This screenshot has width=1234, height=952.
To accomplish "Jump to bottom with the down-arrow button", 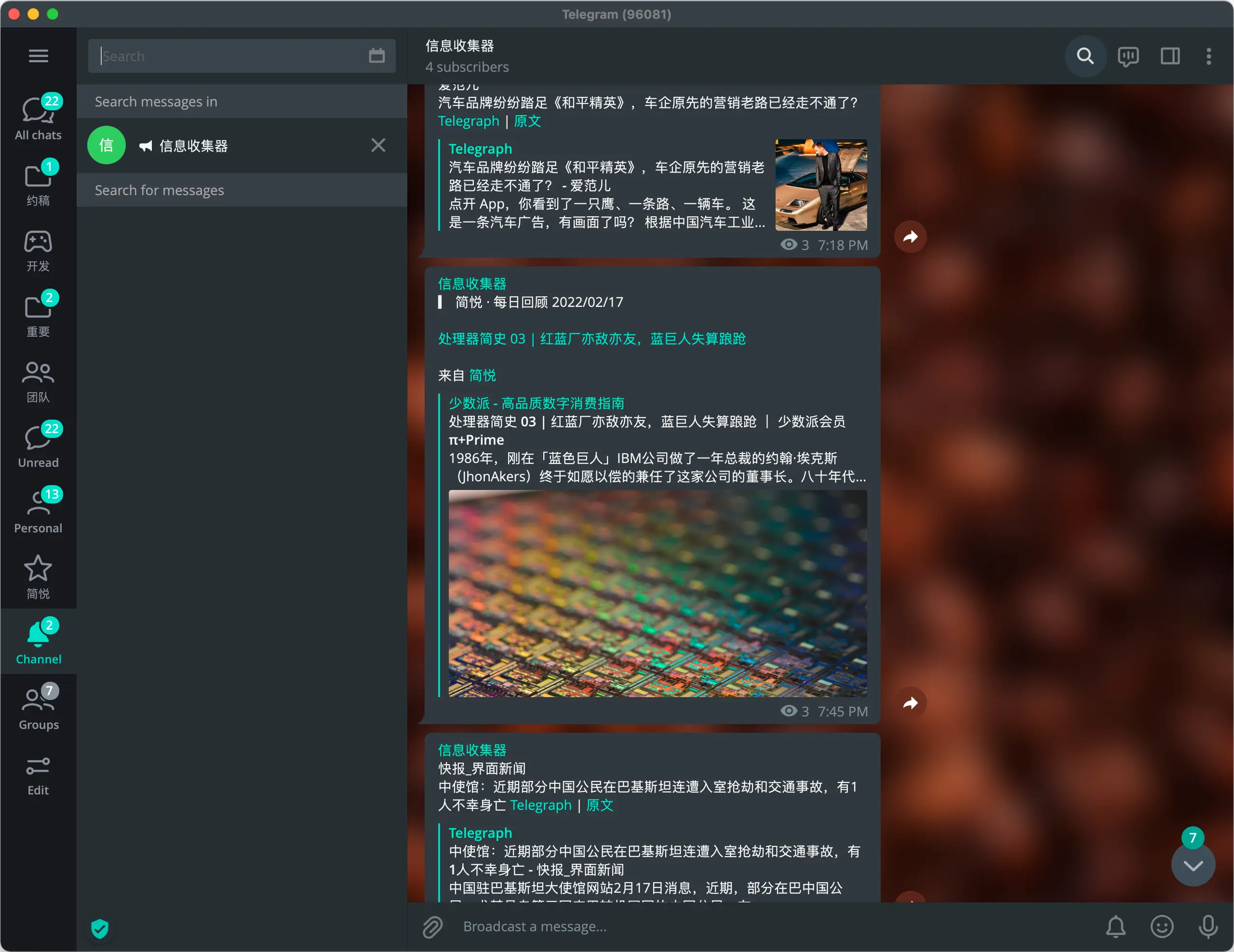I will point(1193,866).
